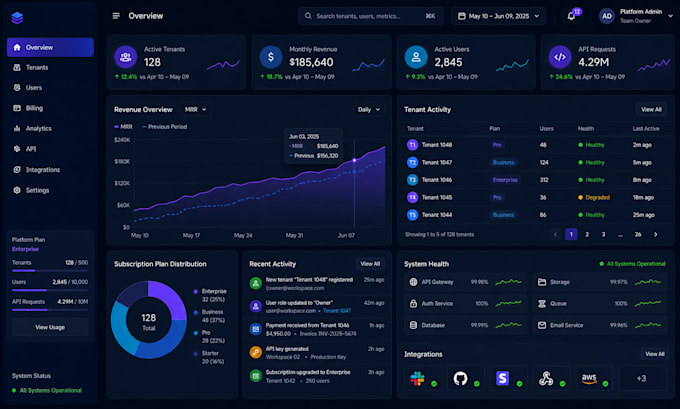Screen dimensions: 680x409
Task: Click the API Requests code icon
Action: coord(560,57)
